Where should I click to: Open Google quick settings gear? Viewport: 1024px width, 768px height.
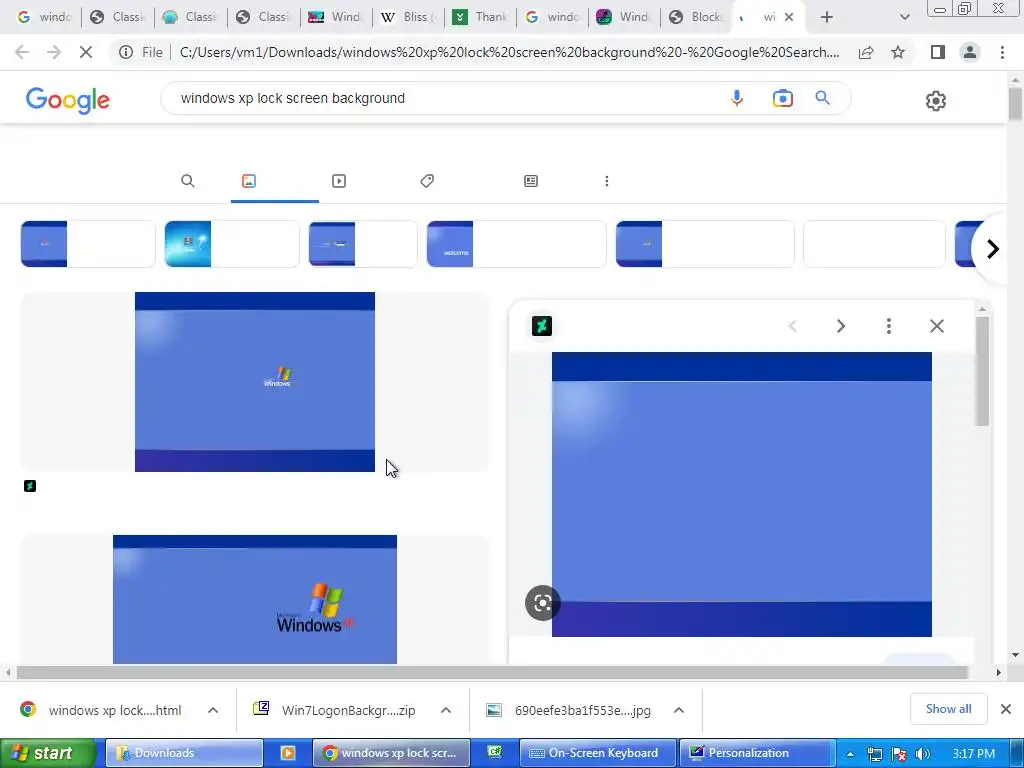935,101
